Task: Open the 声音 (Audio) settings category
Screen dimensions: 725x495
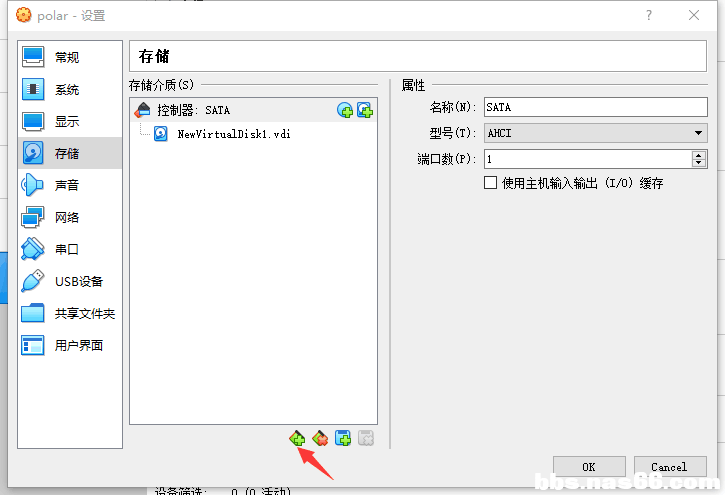Action: click(x=70, y=185)
